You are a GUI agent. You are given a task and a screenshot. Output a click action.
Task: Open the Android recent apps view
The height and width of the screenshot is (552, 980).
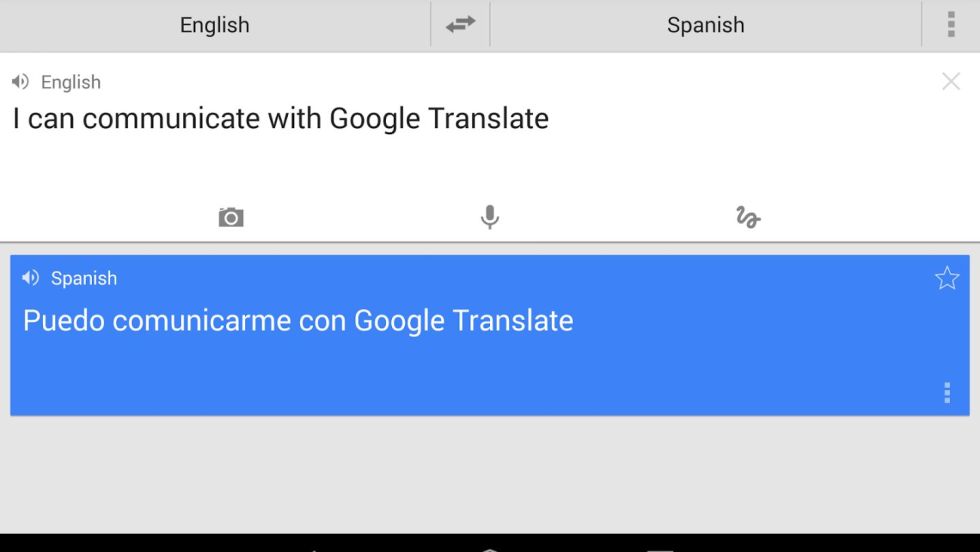pos(660,547)
